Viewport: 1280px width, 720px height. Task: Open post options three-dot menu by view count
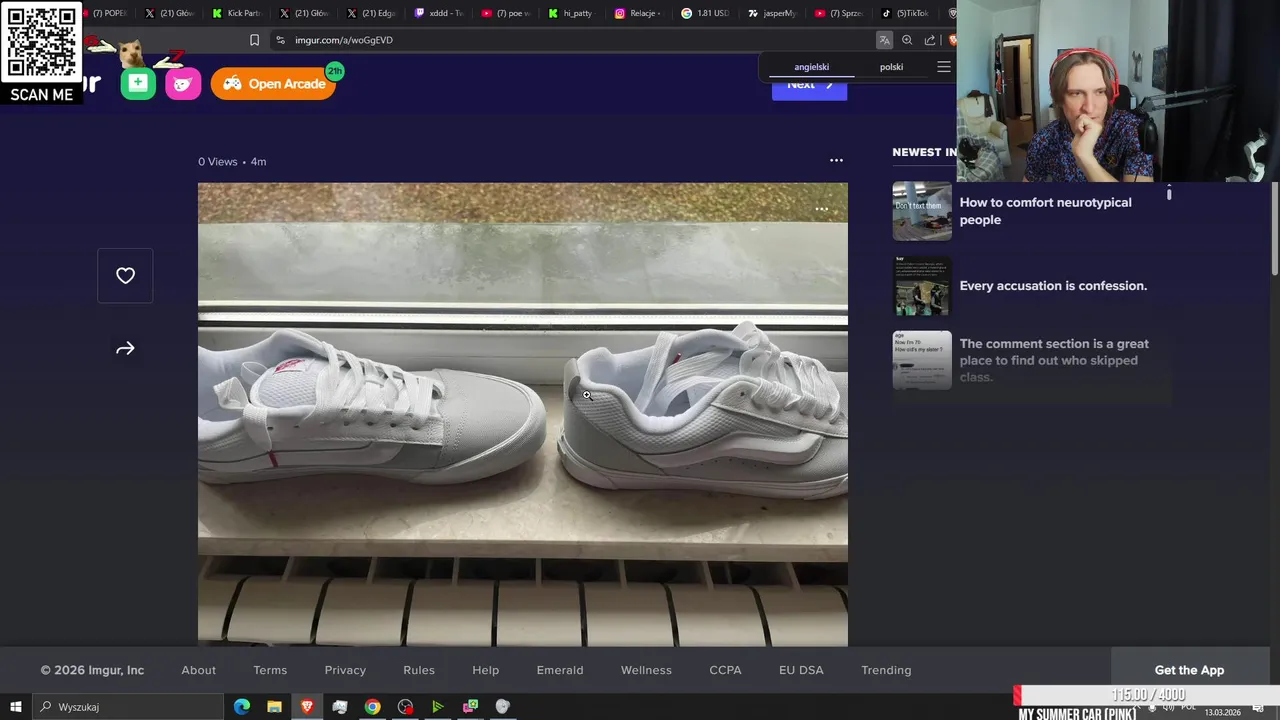point(836,160)
